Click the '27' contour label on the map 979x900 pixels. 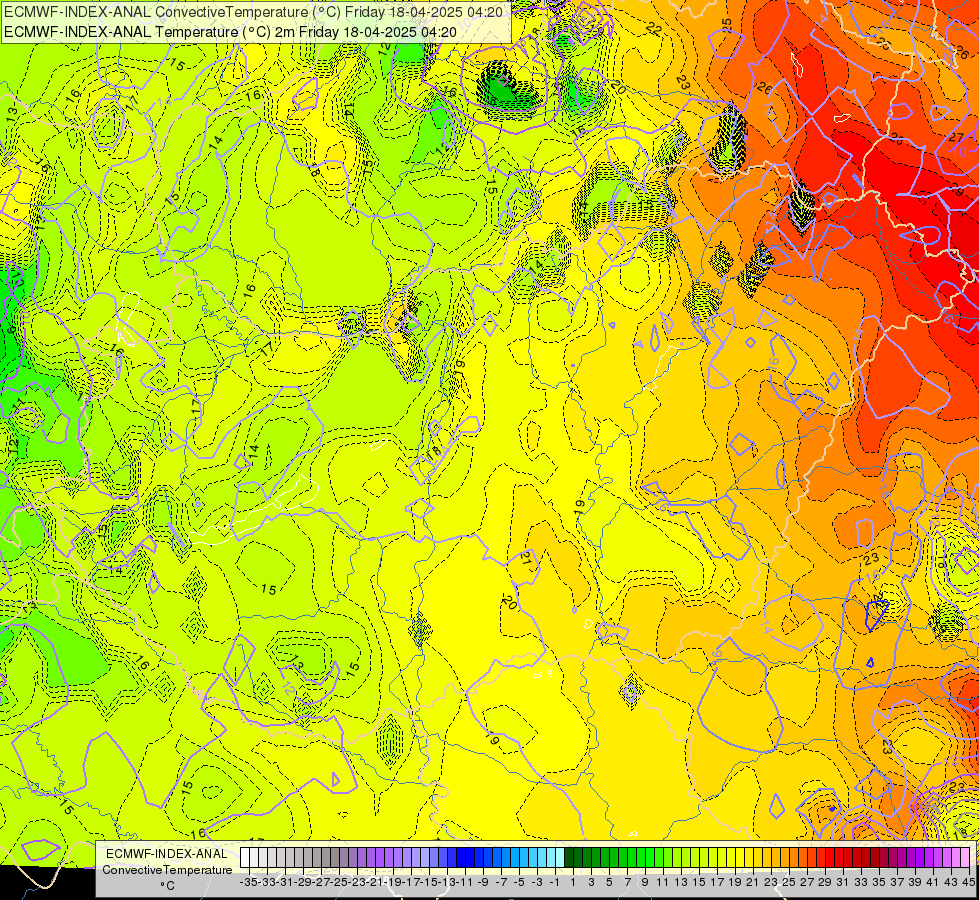click(956, 137)
